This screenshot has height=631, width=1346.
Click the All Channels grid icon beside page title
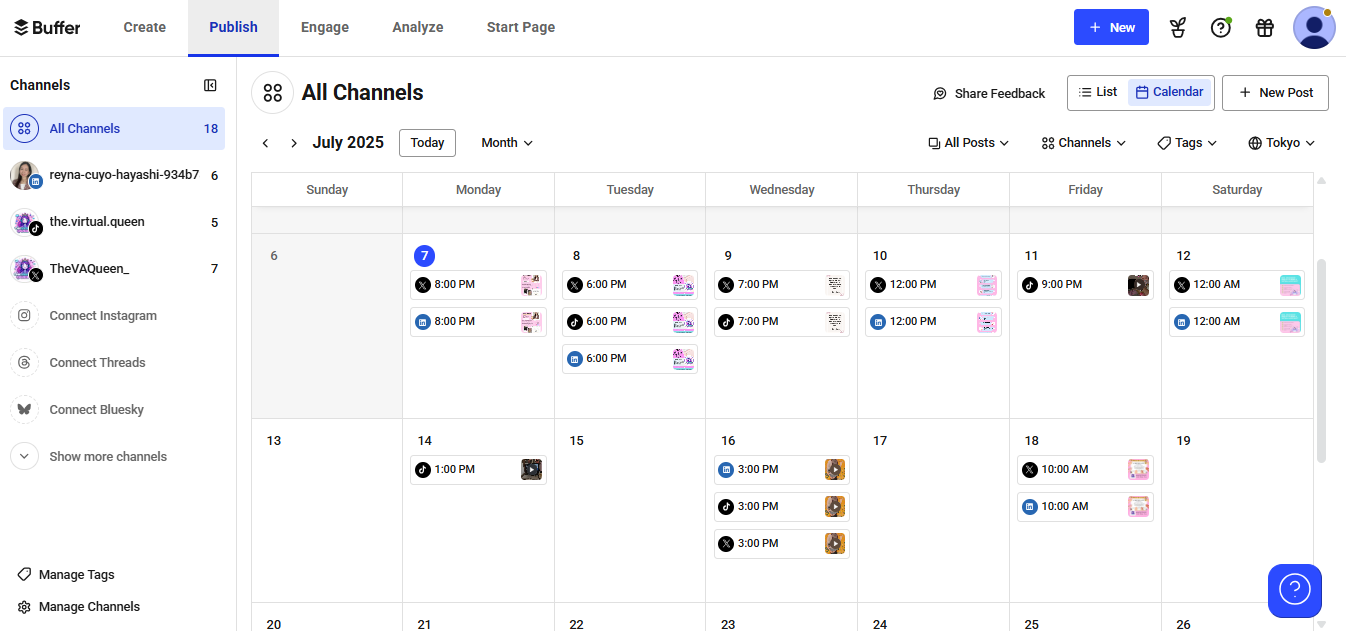(272, 93)
